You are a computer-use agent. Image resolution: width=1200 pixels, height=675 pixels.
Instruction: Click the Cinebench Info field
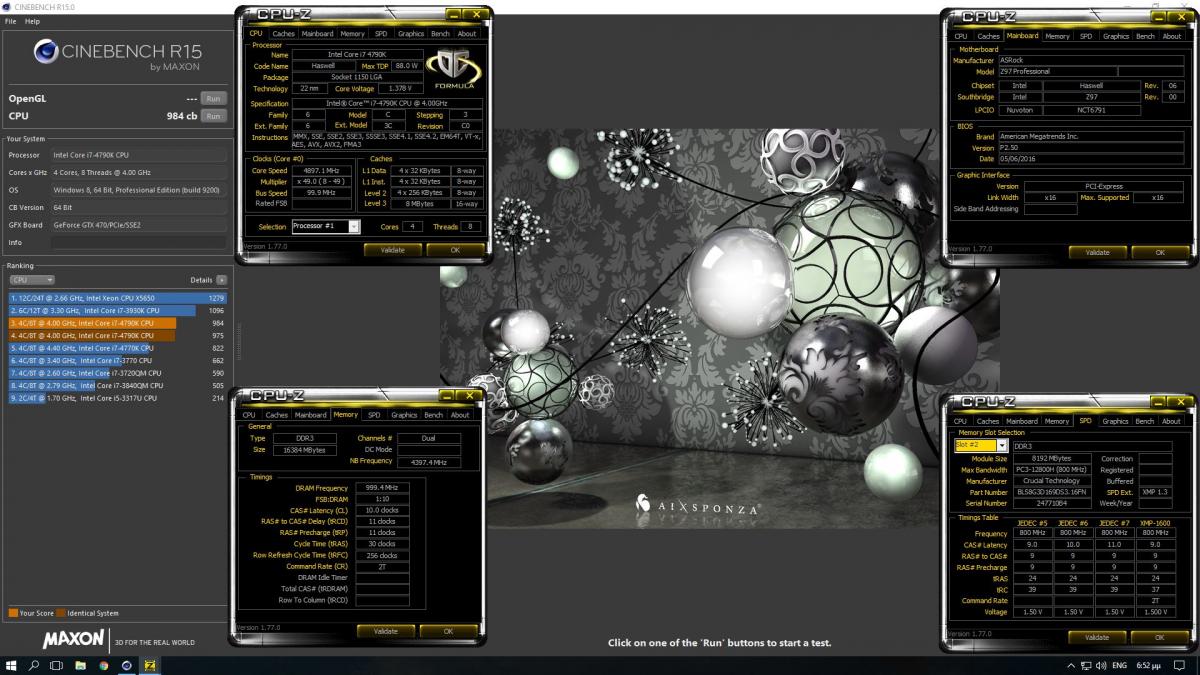[x=139, y=243]
